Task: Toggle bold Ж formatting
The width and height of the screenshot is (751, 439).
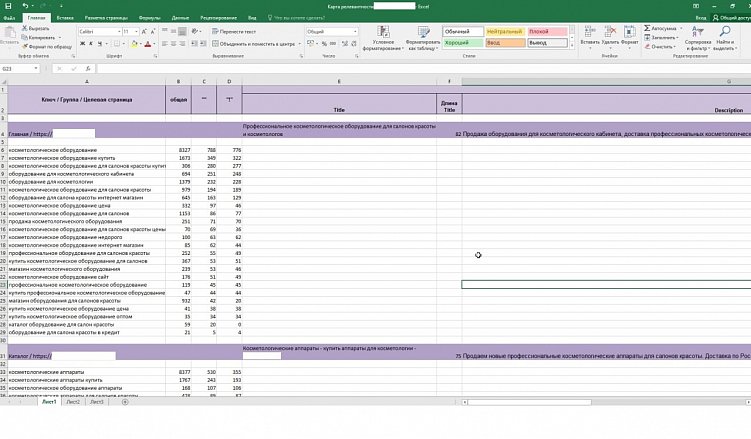Action: [x=82, y=44]
